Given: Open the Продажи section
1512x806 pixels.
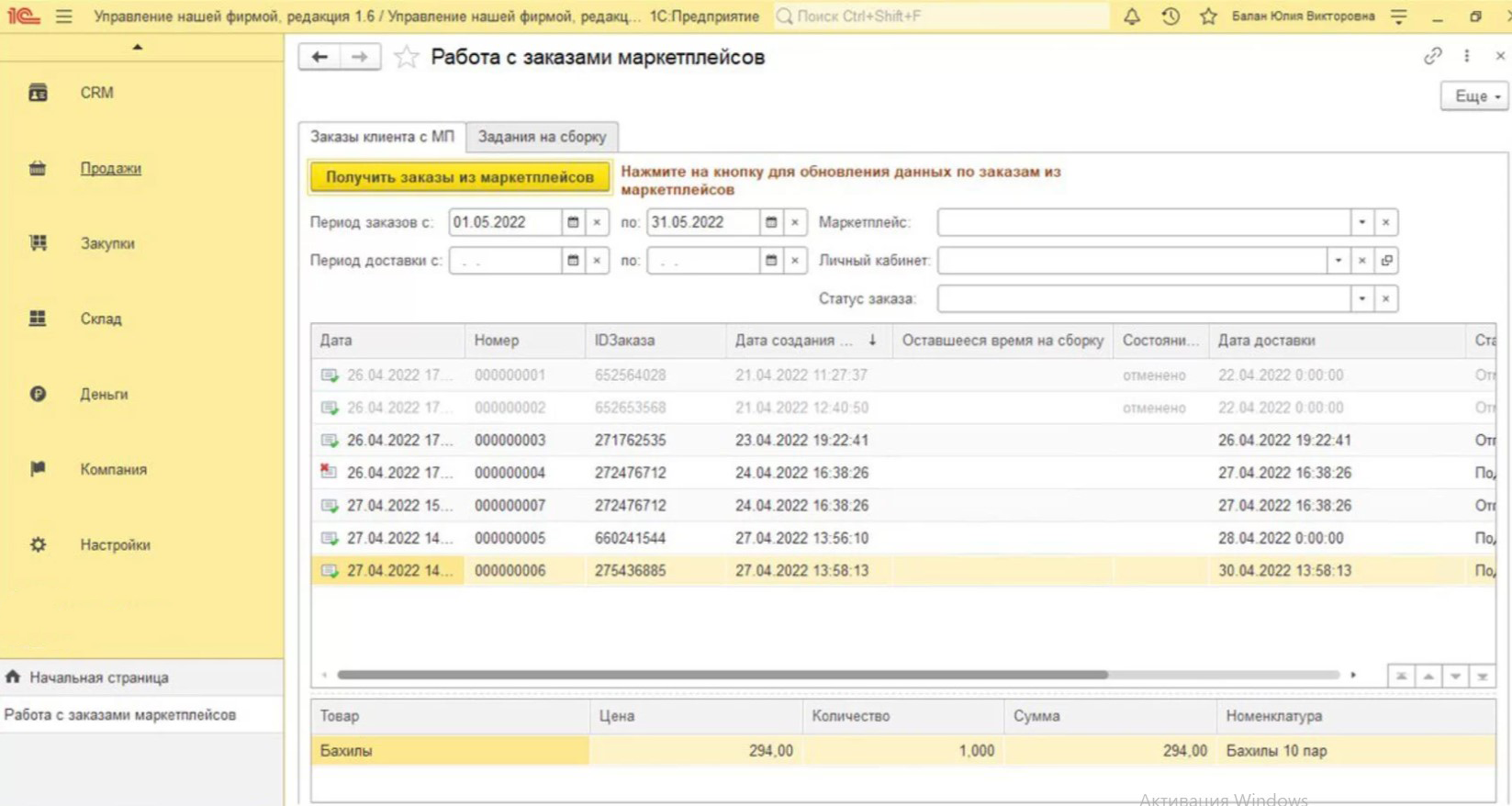Looking at the screenshot, I should [110, 169].
